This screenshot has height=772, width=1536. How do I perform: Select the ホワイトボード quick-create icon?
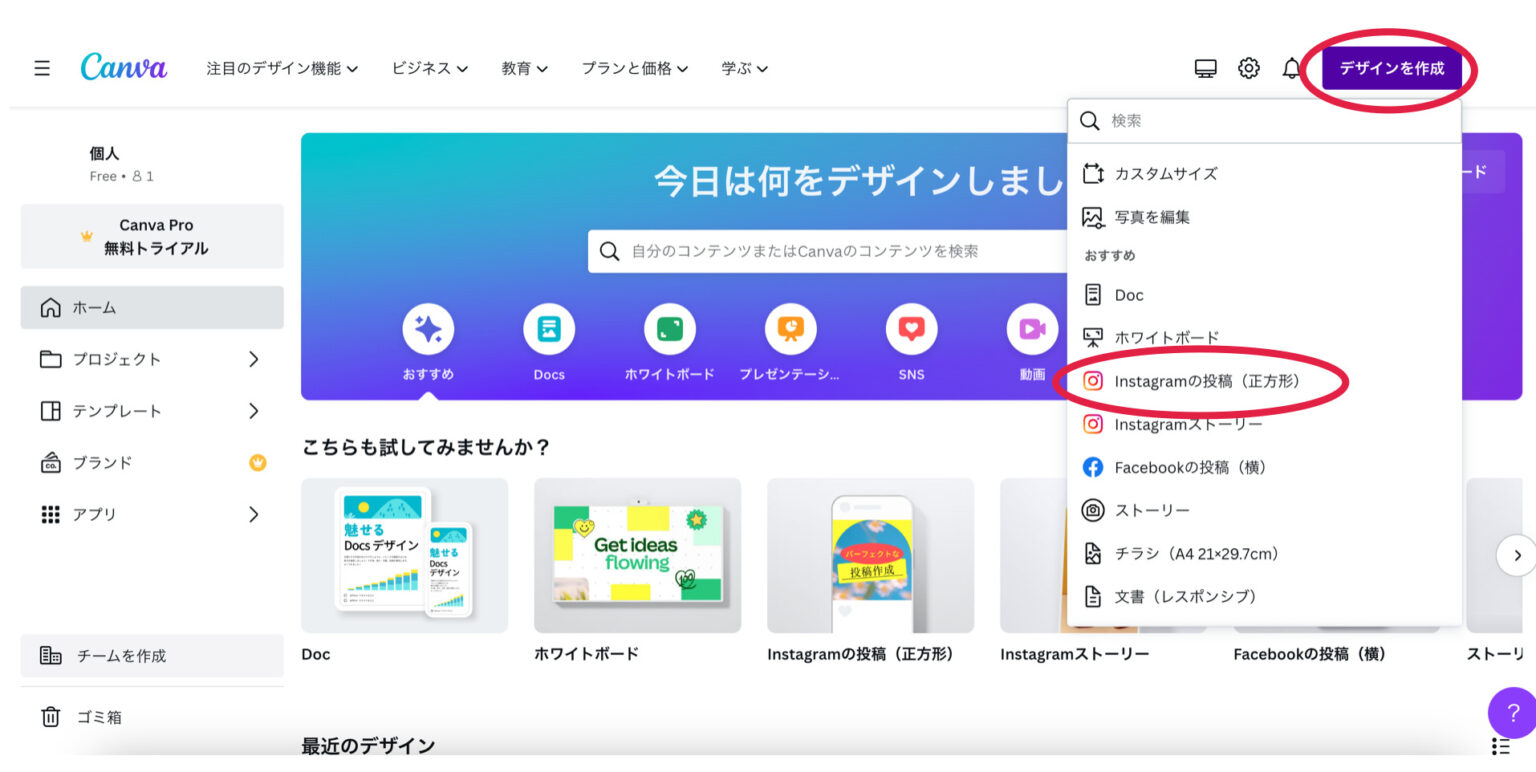tap(669, 328)
